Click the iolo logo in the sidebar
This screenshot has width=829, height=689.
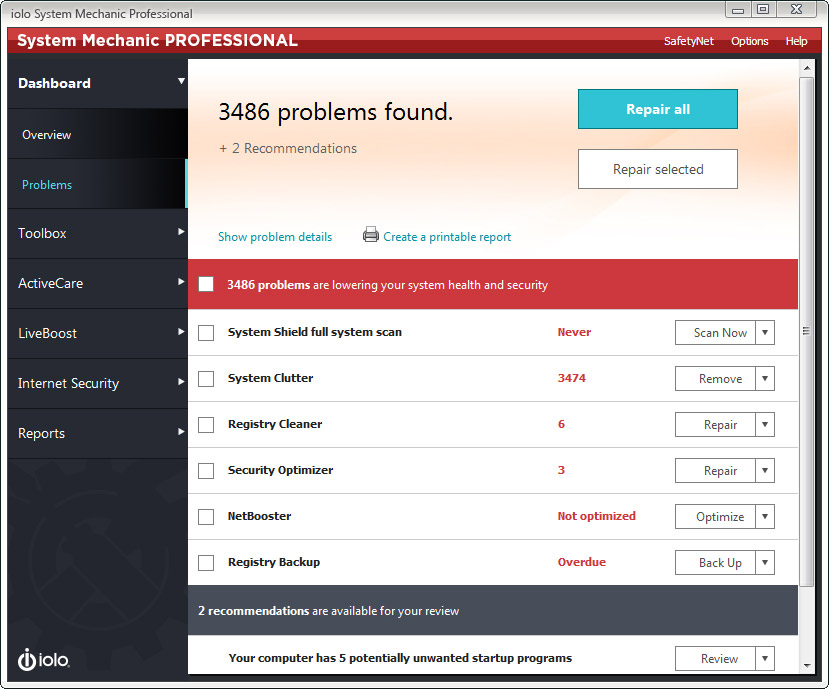[x=43, y=659]
